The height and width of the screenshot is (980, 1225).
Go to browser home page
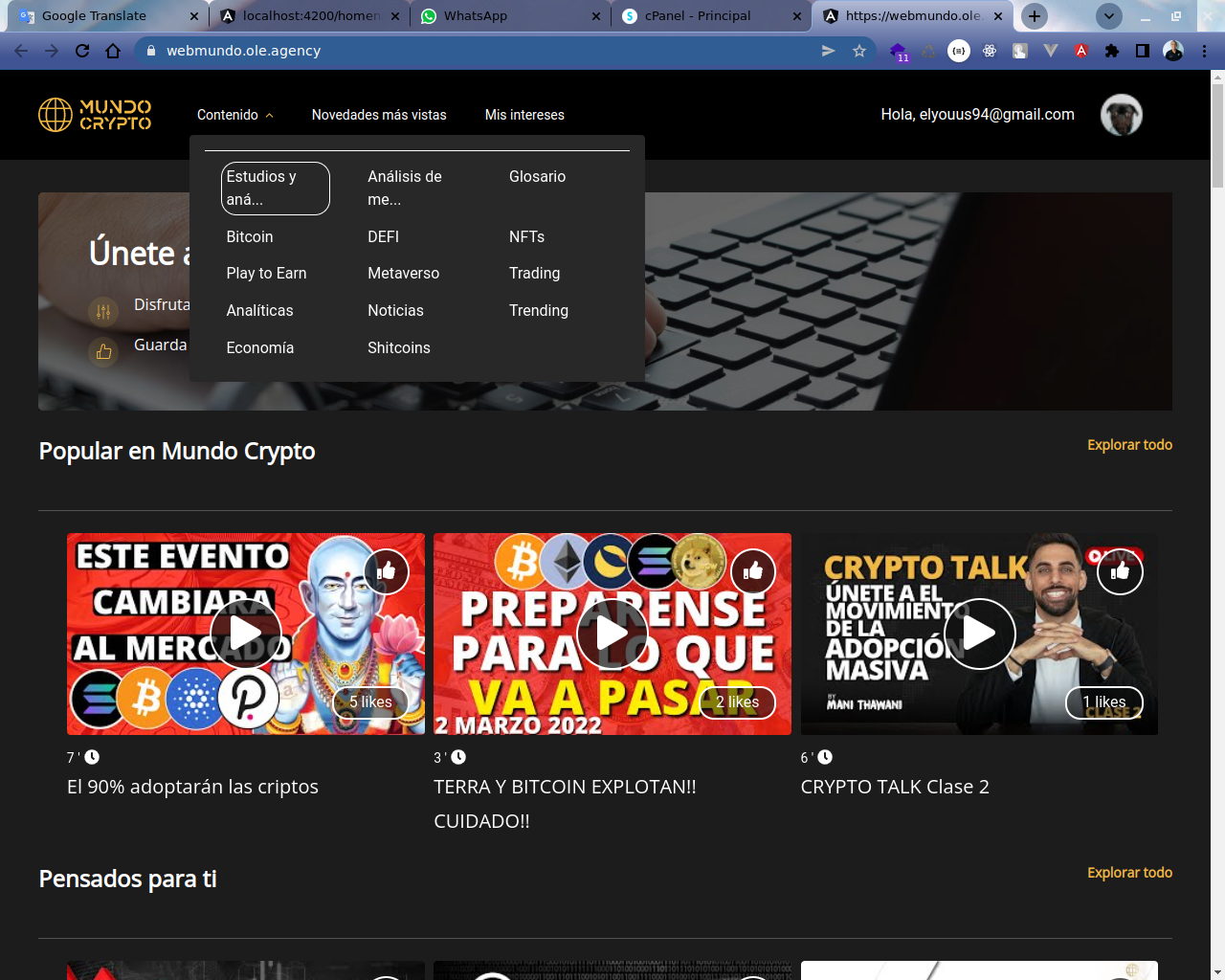[113, 51]
